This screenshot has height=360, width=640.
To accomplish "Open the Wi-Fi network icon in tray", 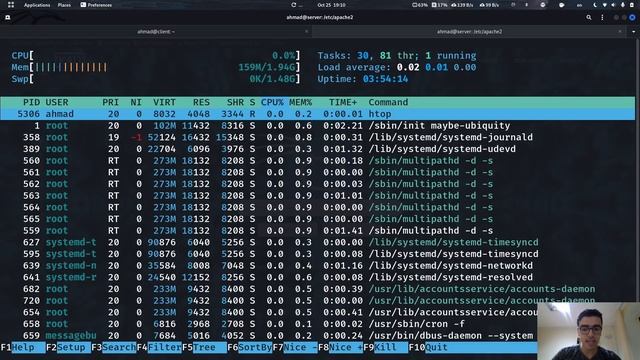I will point(604,5).
